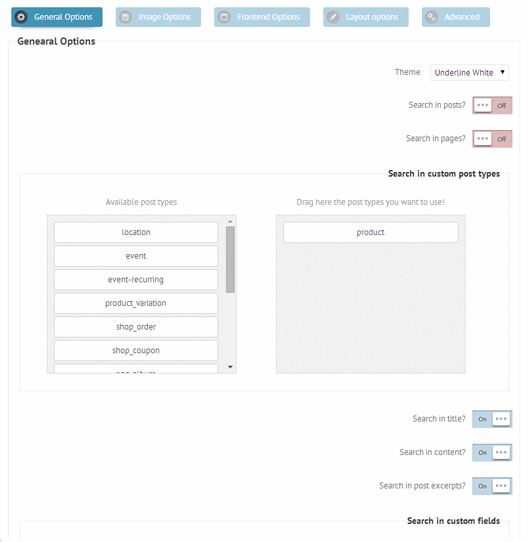This screenshot has height=542, width=530.
Task: Click the Frontend Options tab icon
Action: (224, 17)
